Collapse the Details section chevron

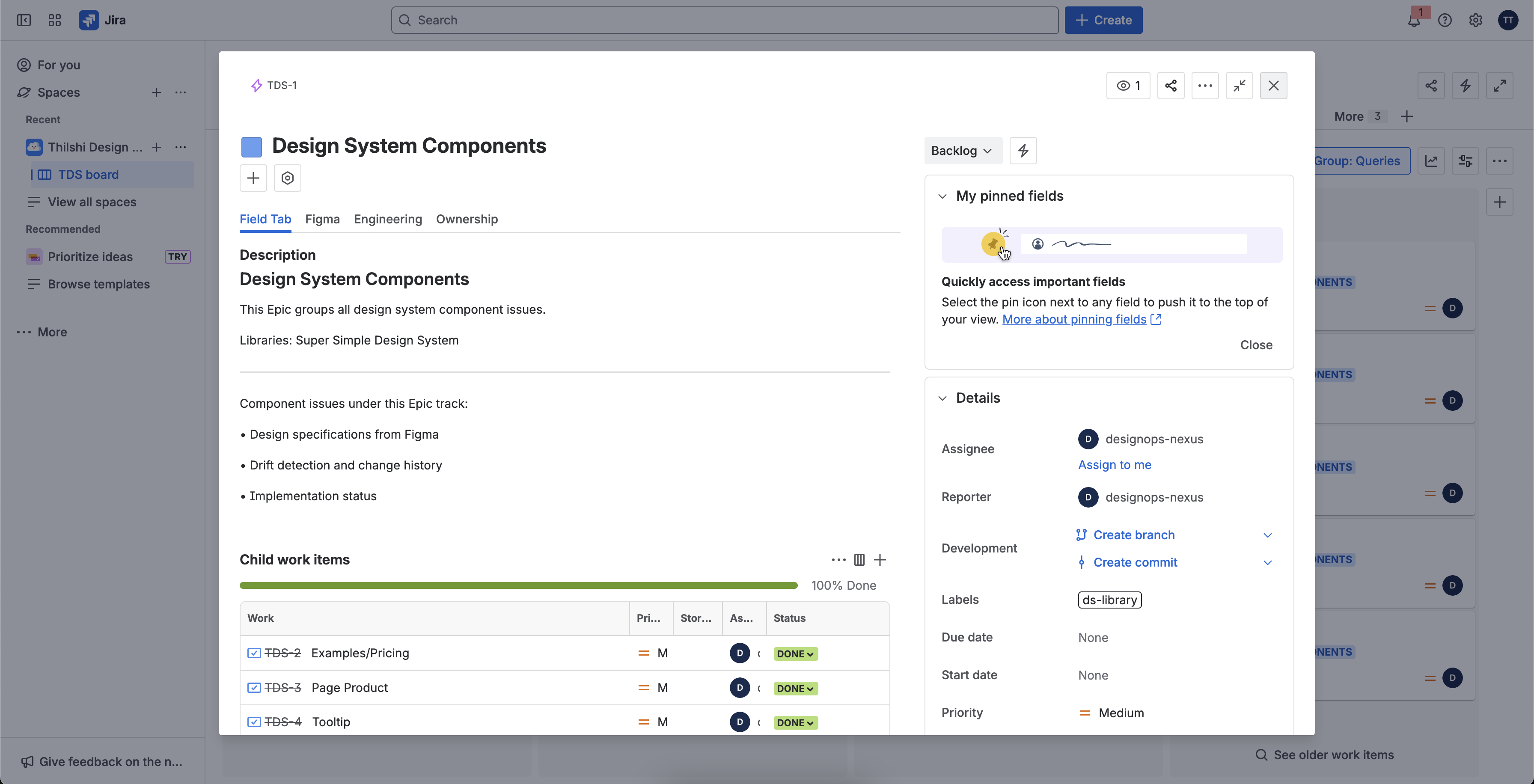point(942,398)
